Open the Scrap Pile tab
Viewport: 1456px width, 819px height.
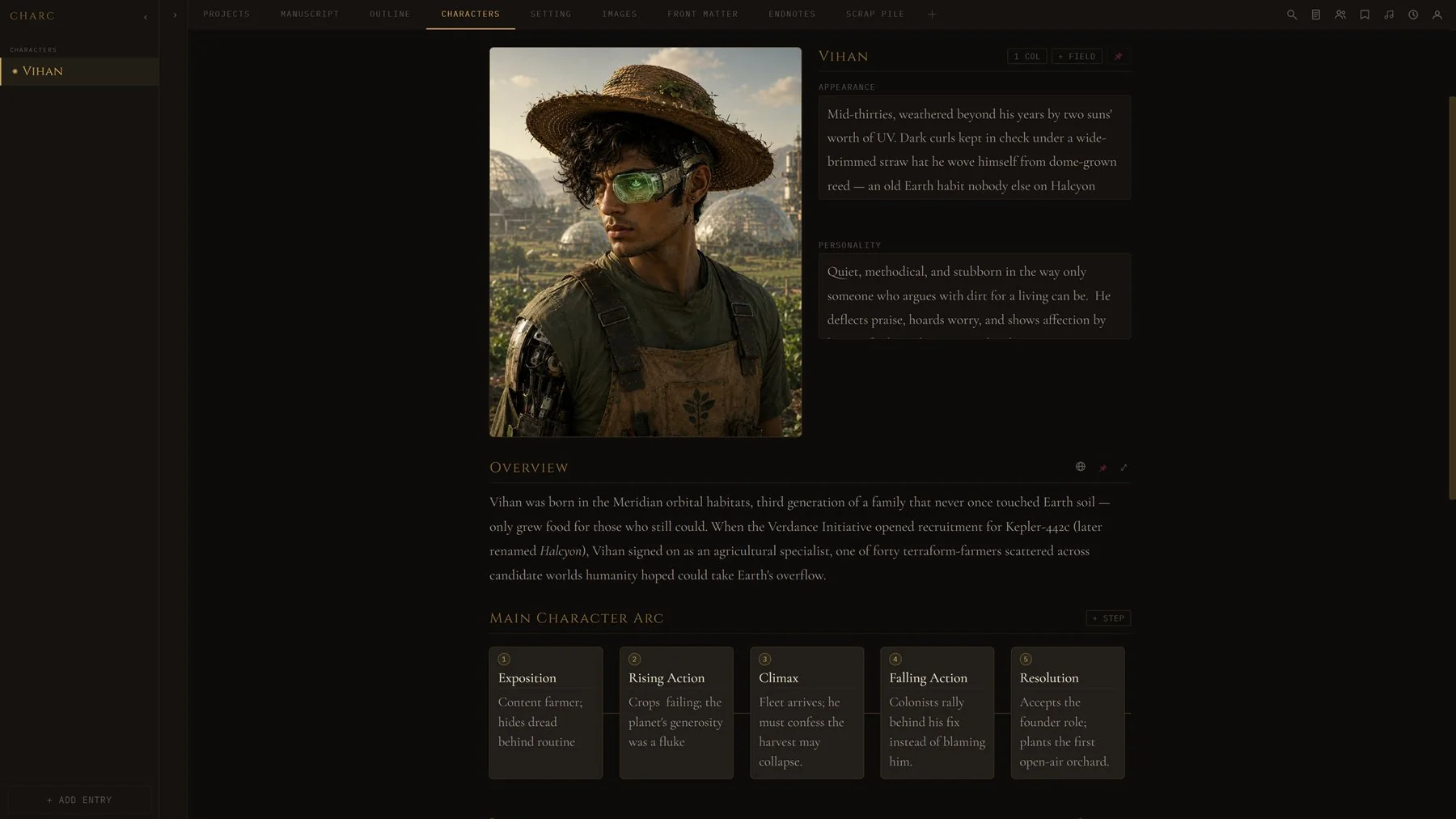point(875,15)
